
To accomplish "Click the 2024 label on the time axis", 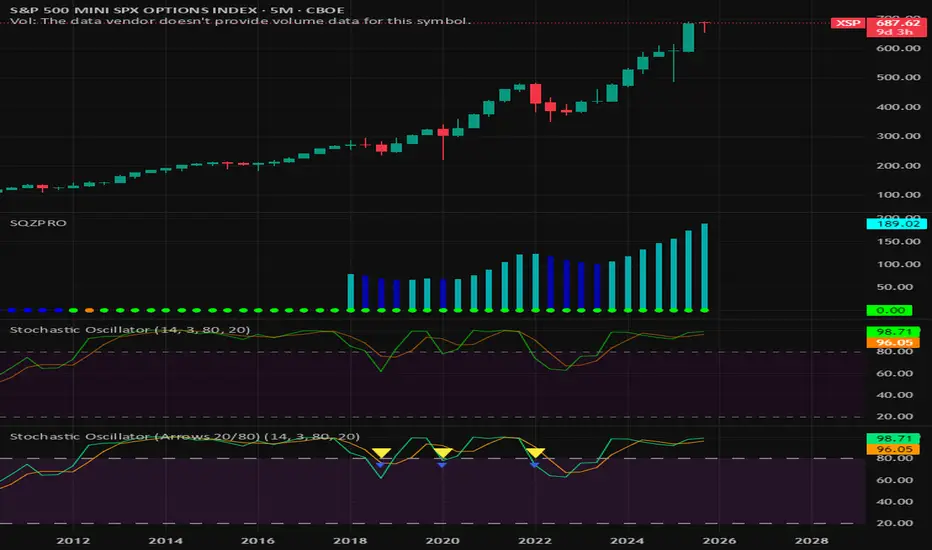I will coord(627,540).
